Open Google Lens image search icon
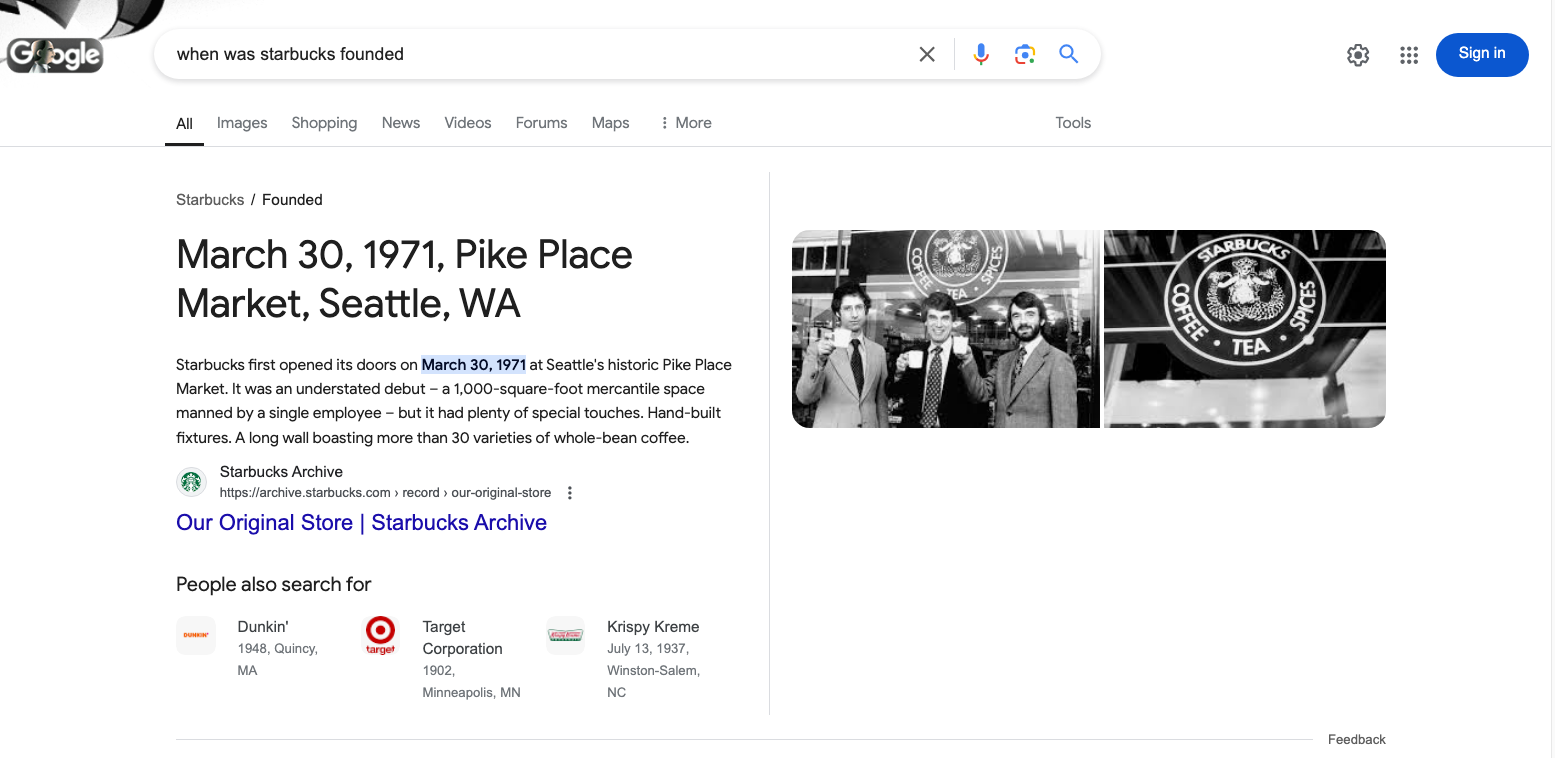 pyautogui.click(x=1024, y=54)
